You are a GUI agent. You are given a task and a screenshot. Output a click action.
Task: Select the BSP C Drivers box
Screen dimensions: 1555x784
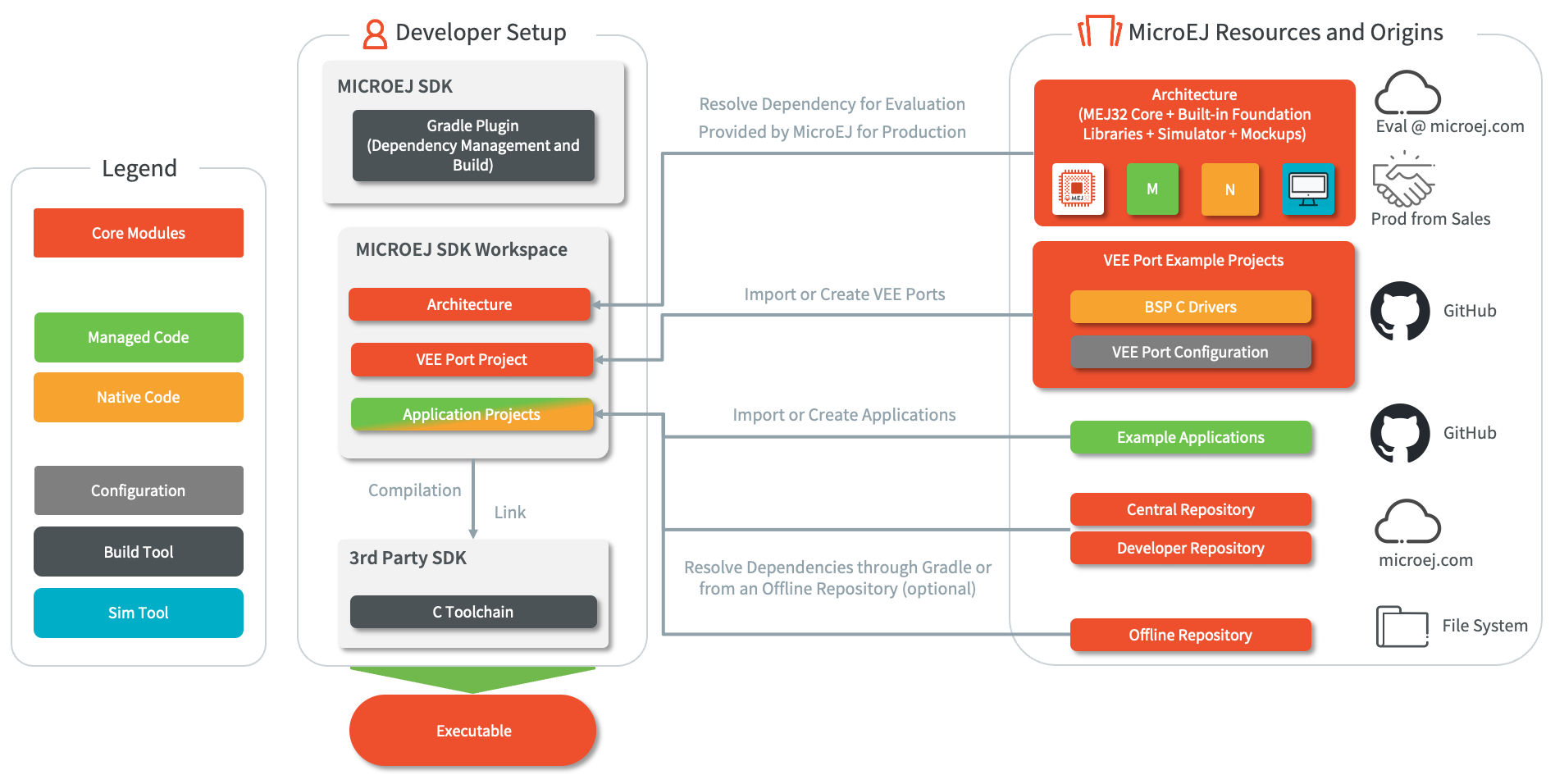[x=1191, y=307]
